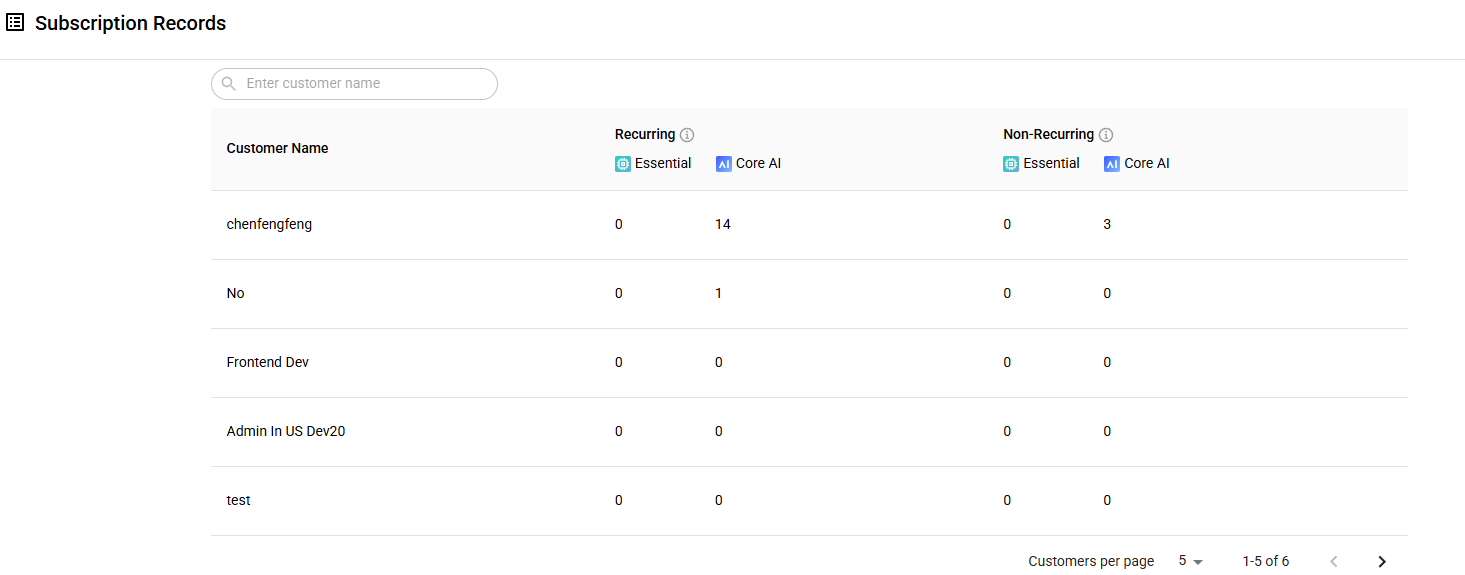Go to the next page of customers
This screenshot has height=575, width=1465.
click(x=1382, y=562)
